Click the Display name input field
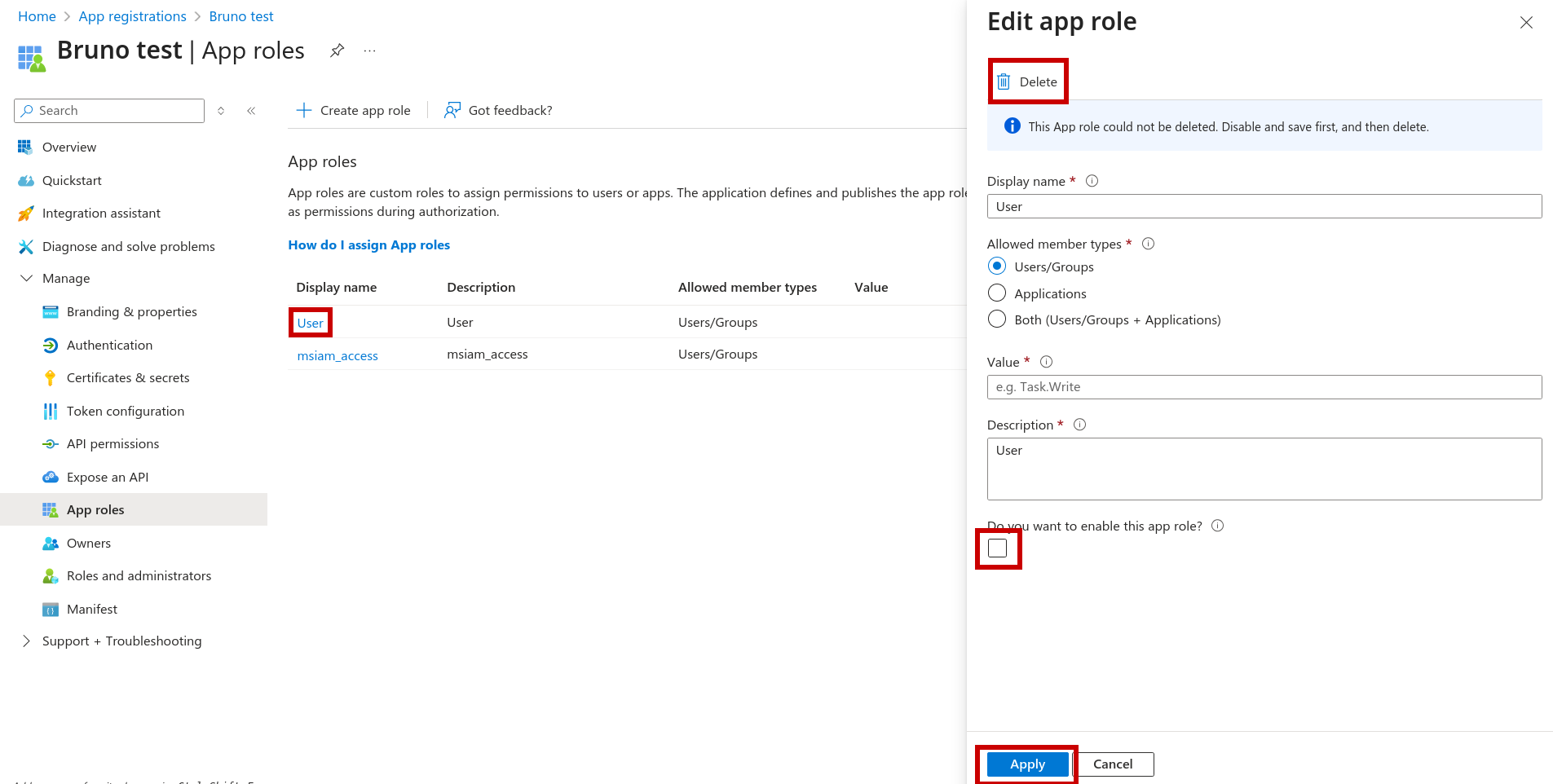This screenshot has height=784, width=1553. coord(1264,206)
